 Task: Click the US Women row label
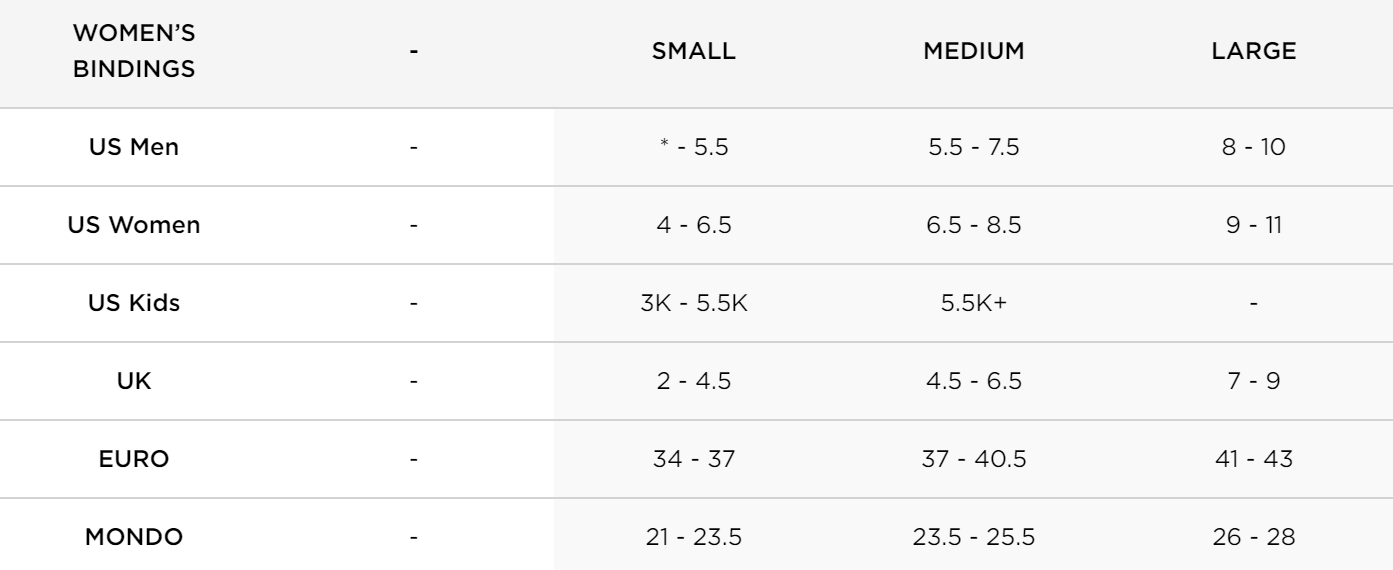click(x=134, y=225)
